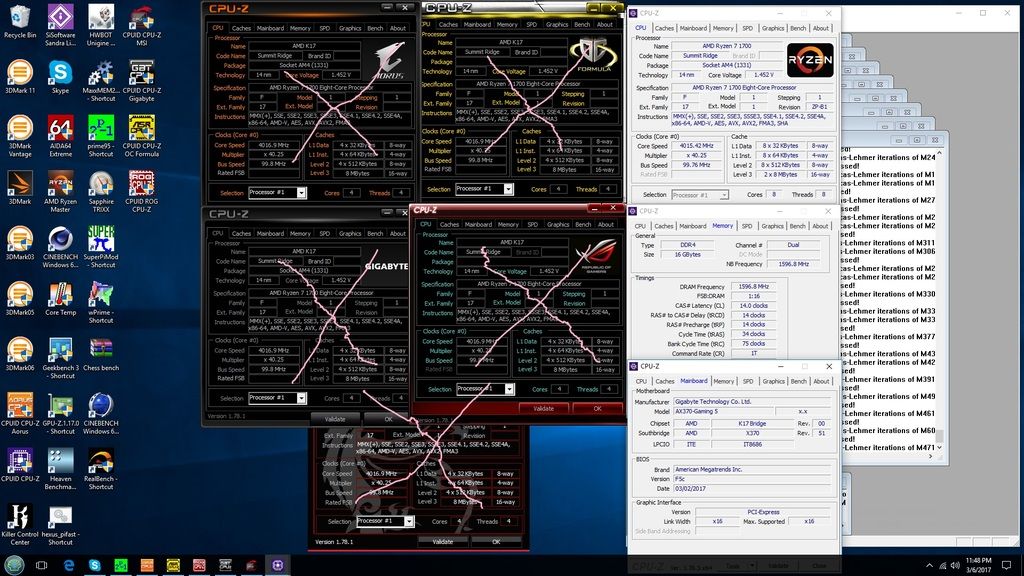This screenshot has width=1024, height=576.
Task: Click the taskbar clock showing 11:48 PM
Action: click(978, 565)
